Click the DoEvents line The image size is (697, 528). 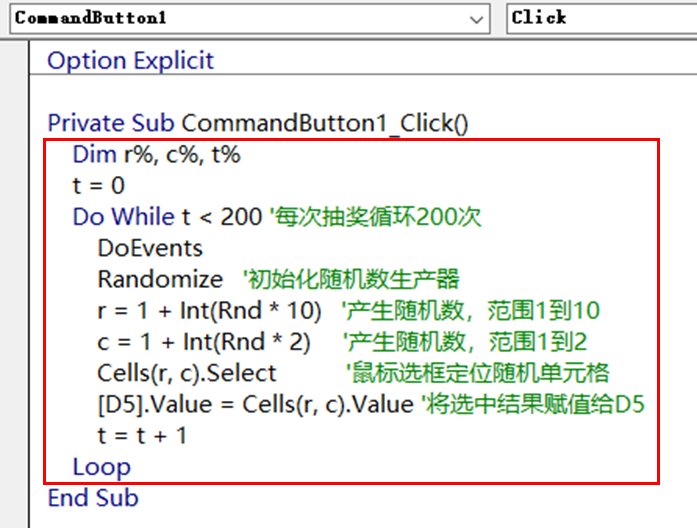(150, 248)
